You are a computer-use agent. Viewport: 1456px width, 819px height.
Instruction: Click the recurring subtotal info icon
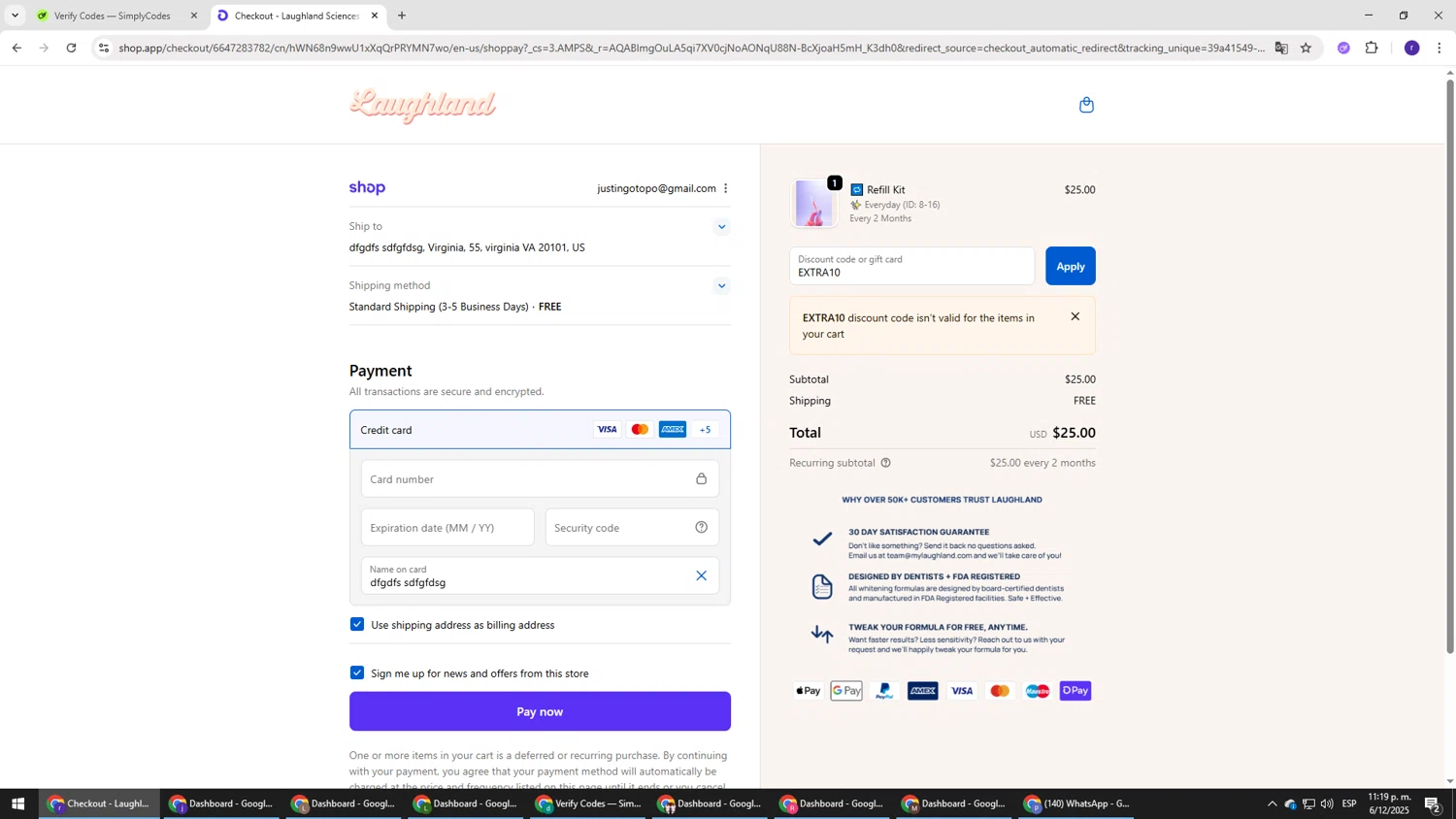click(x=885, y=463)
